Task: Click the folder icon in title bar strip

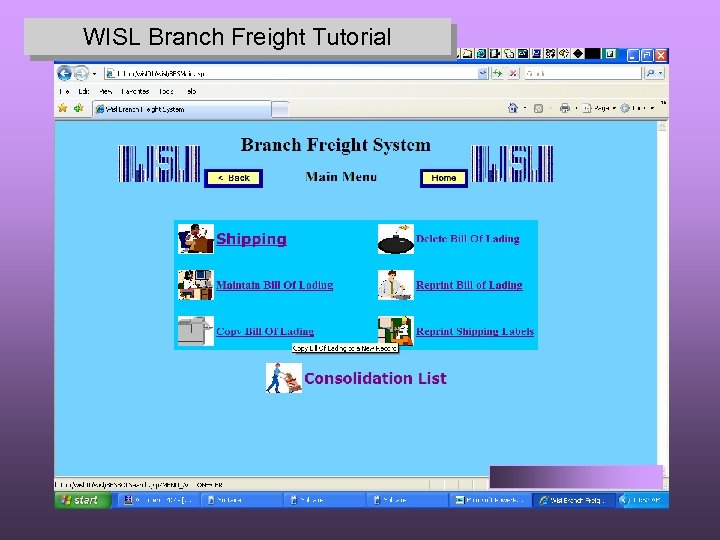Action: click(x=467, y=54)
